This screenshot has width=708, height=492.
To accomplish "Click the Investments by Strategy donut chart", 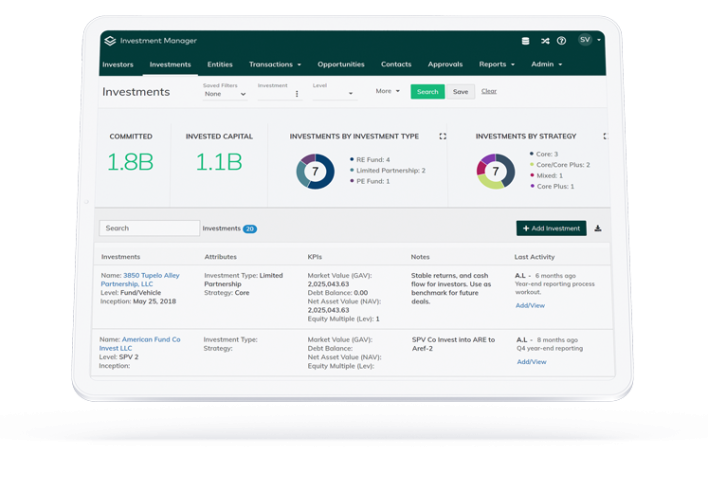I will click(495, 171).
